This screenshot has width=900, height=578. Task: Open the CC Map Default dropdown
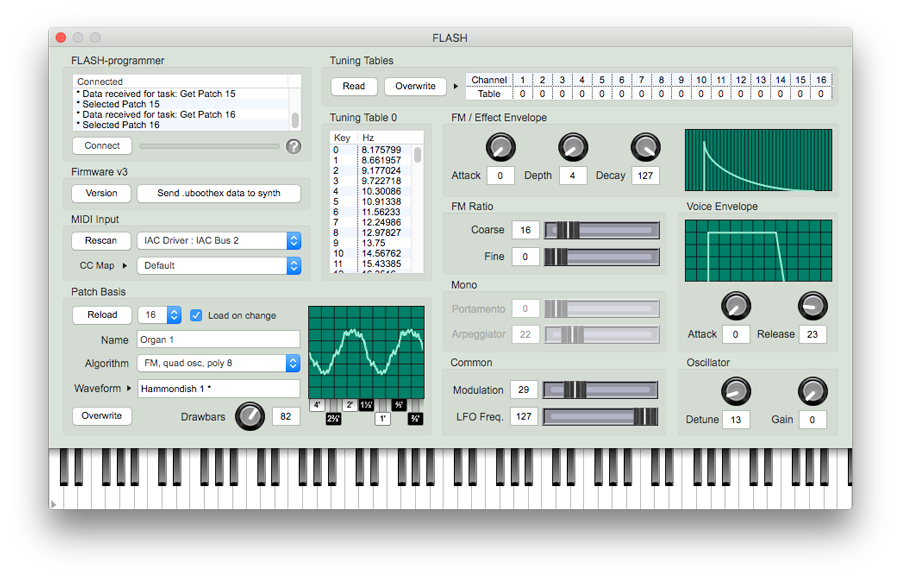[x=220, y=266]
